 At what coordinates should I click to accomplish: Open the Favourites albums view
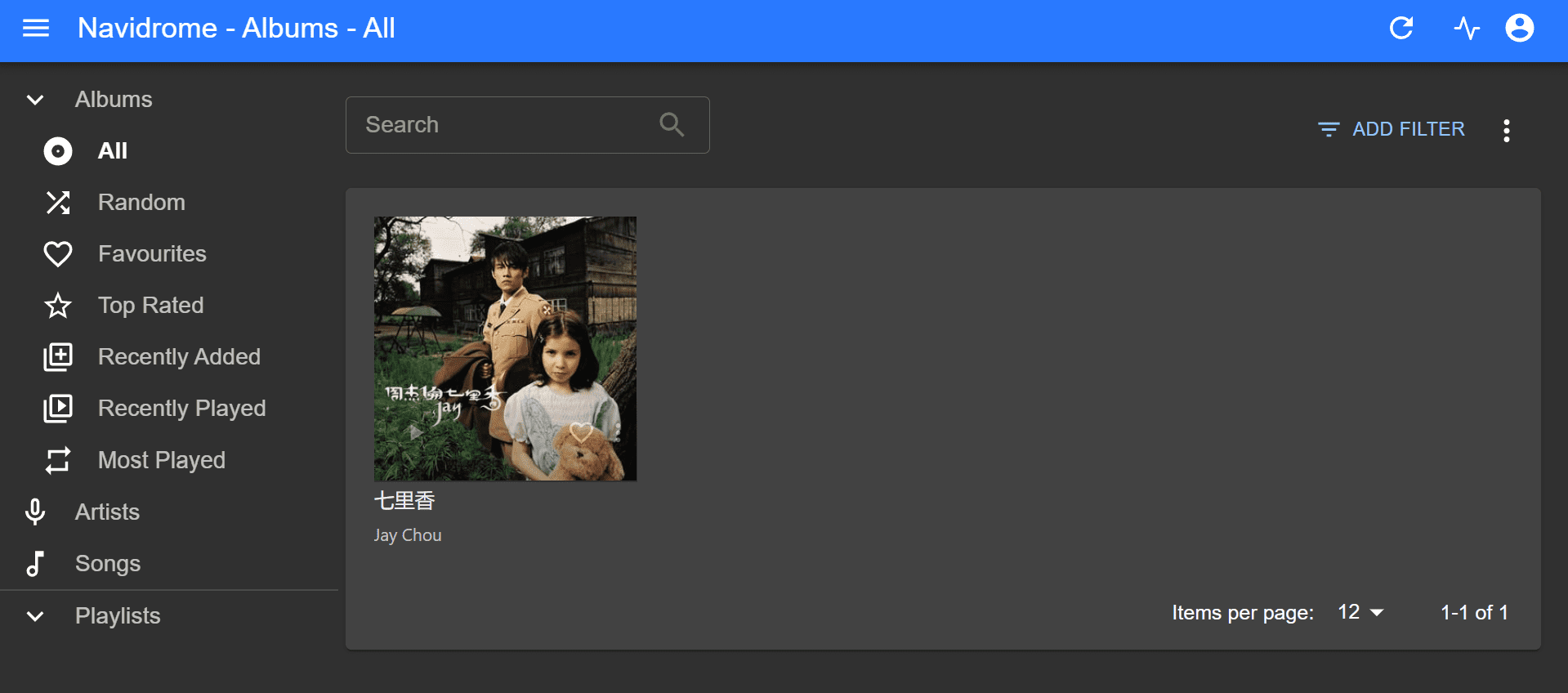pos(152,254)
